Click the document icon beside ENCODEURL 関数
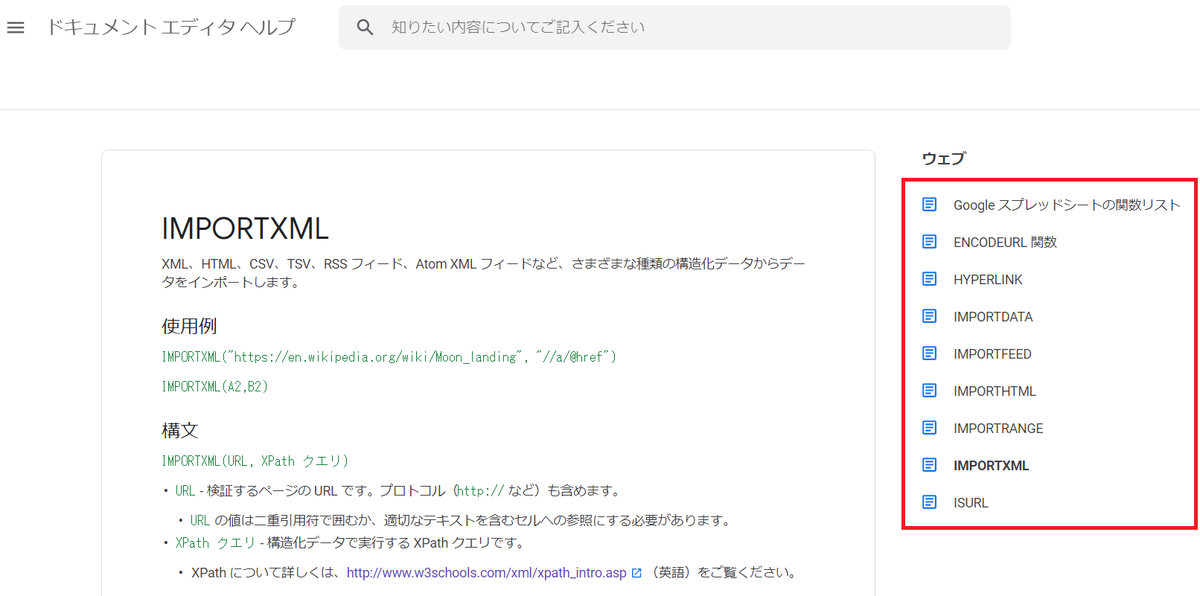 931,242
